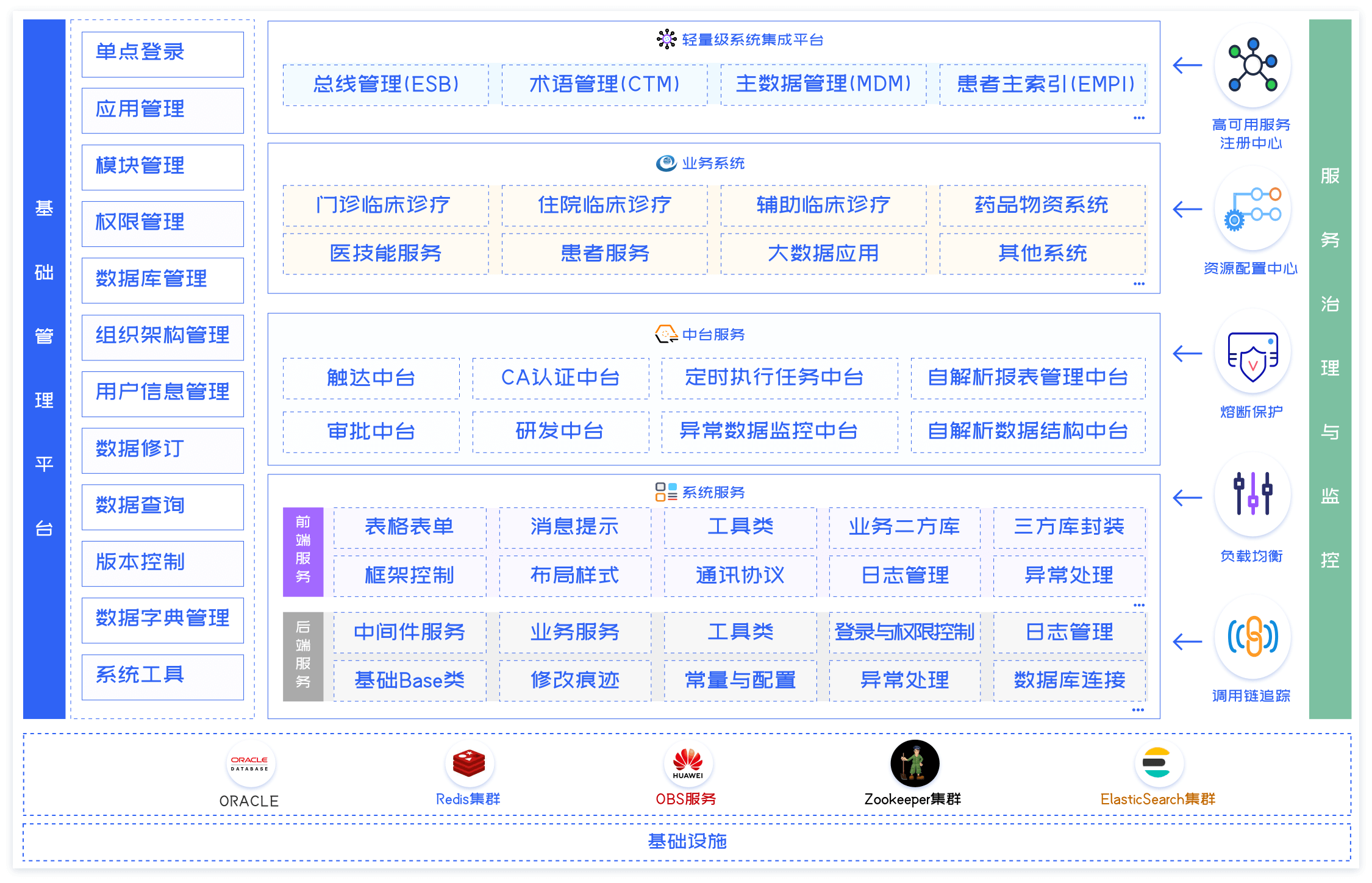Click the Oracle Database logo
The image size is (1372, 883).
[250, 763]
